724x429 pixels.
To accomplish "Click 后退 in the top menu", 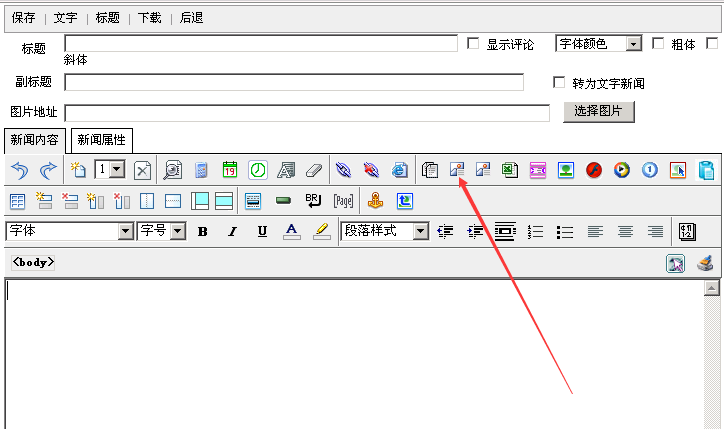I will pyautogui.click(x=192, y=18).
